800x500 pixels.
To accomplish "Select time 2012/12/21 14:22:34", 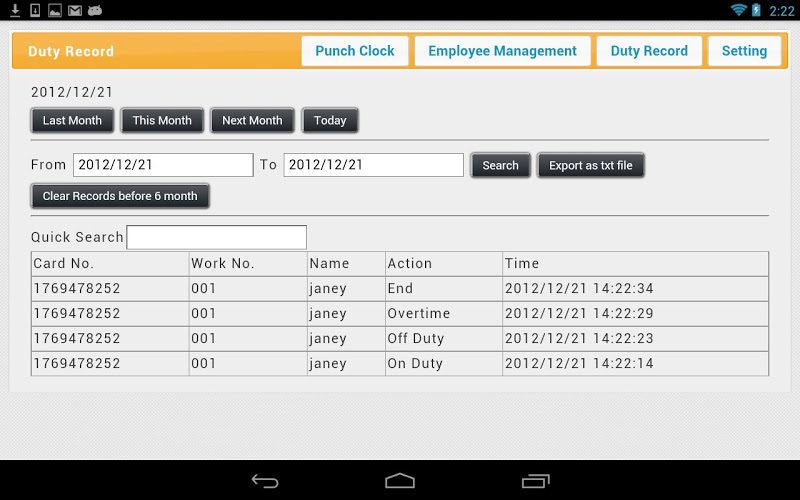I will pos(635,289).
